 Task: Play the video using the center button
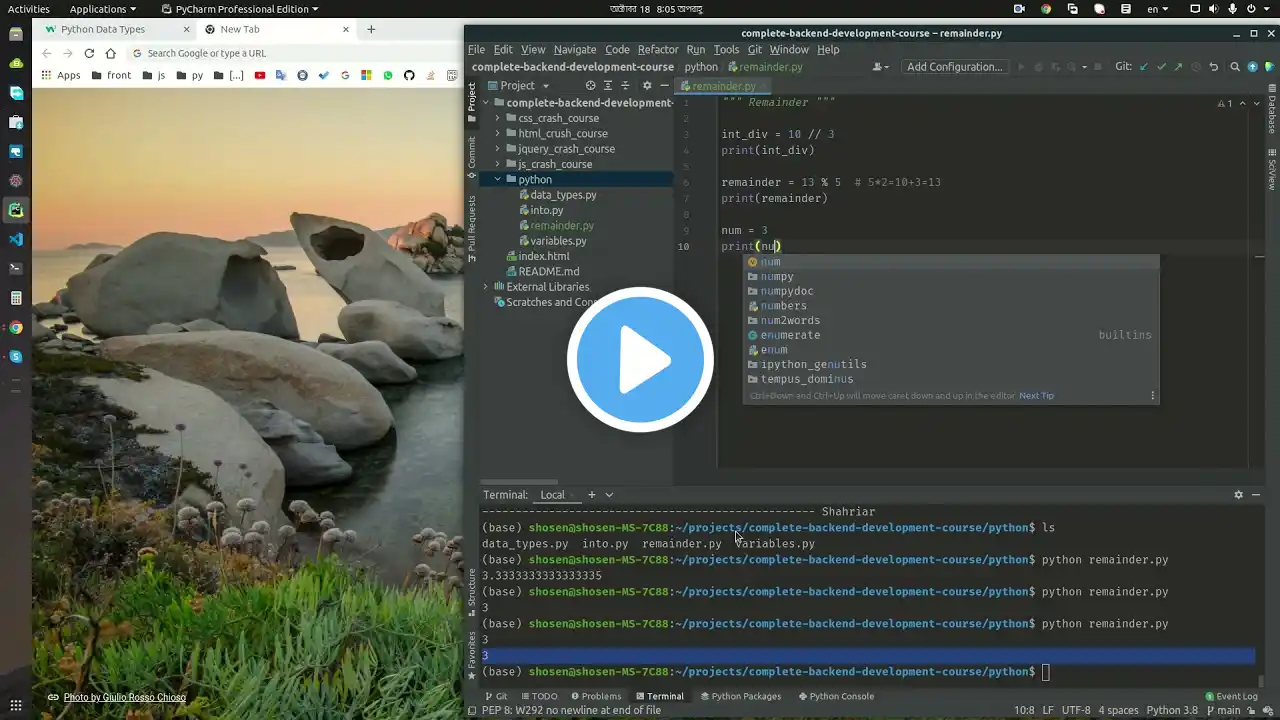coord(640,360)
